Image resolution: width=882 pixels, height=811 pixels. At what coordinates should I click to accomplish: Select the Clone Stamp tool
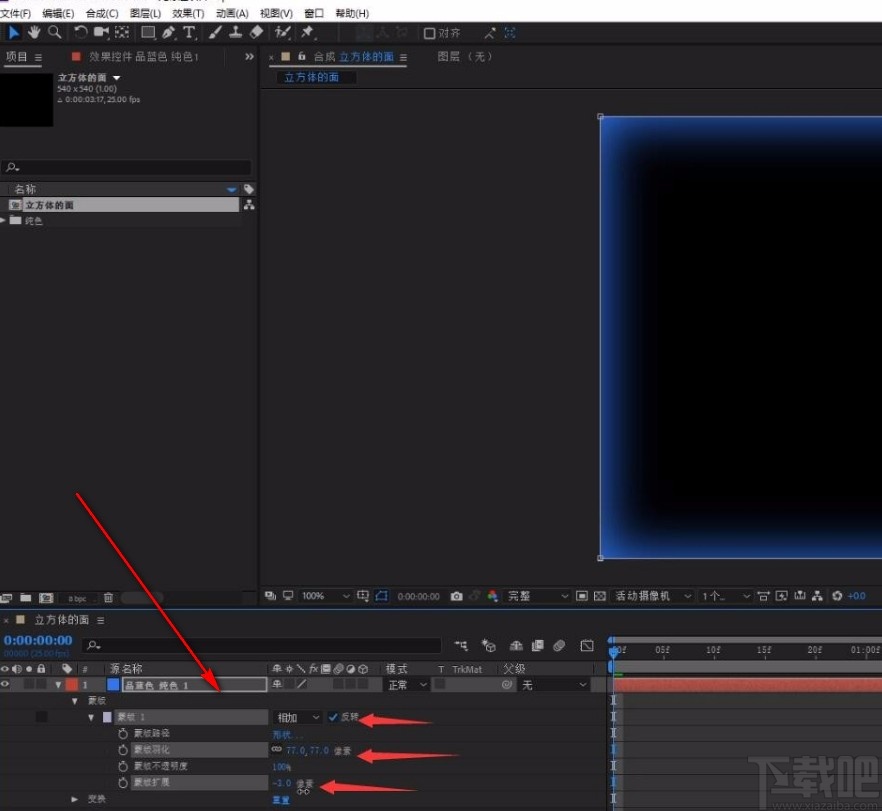click(x=234, y=33)
